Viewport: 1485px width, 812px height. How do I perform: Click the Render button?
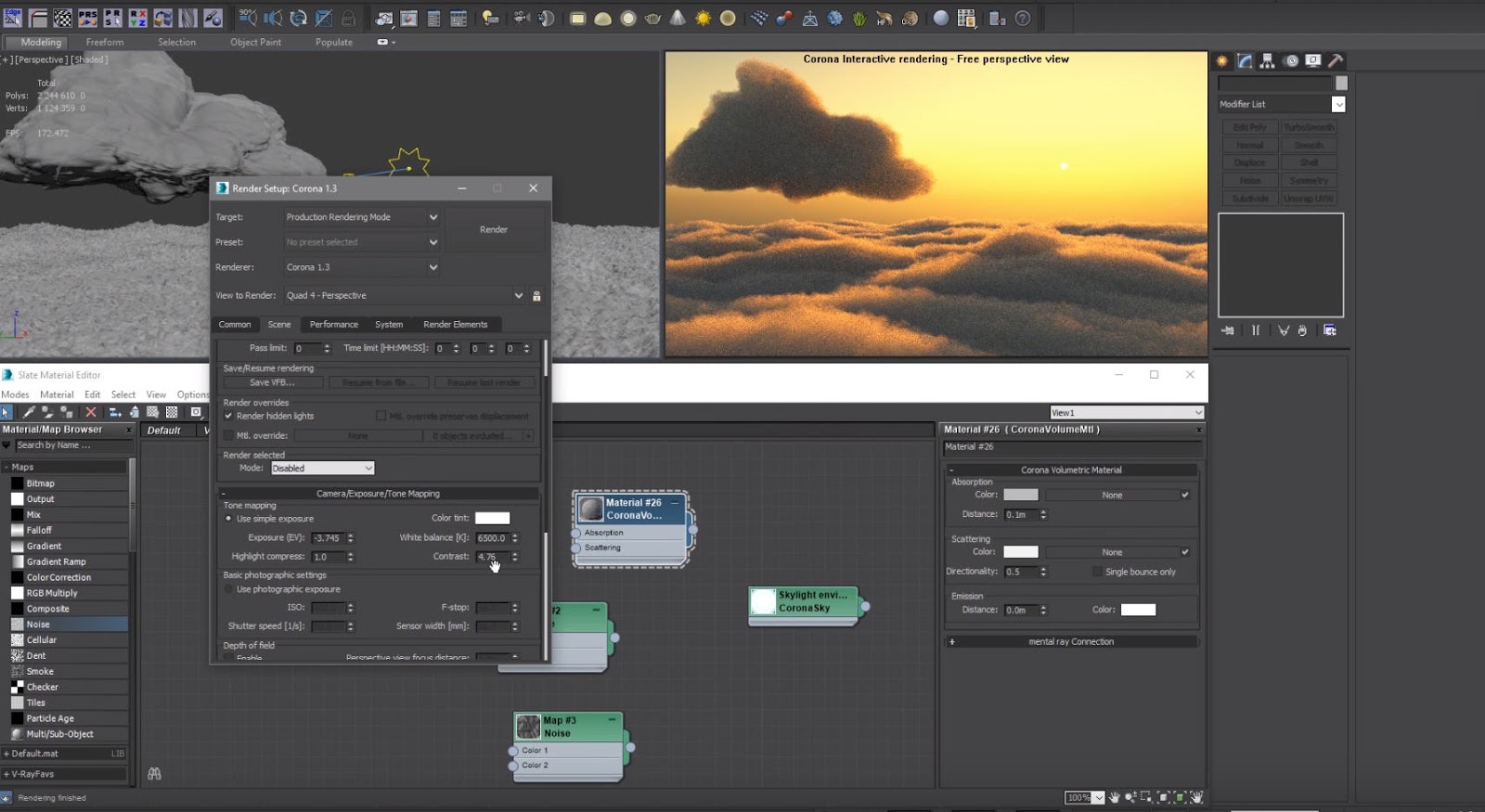[x=494, y=229]
